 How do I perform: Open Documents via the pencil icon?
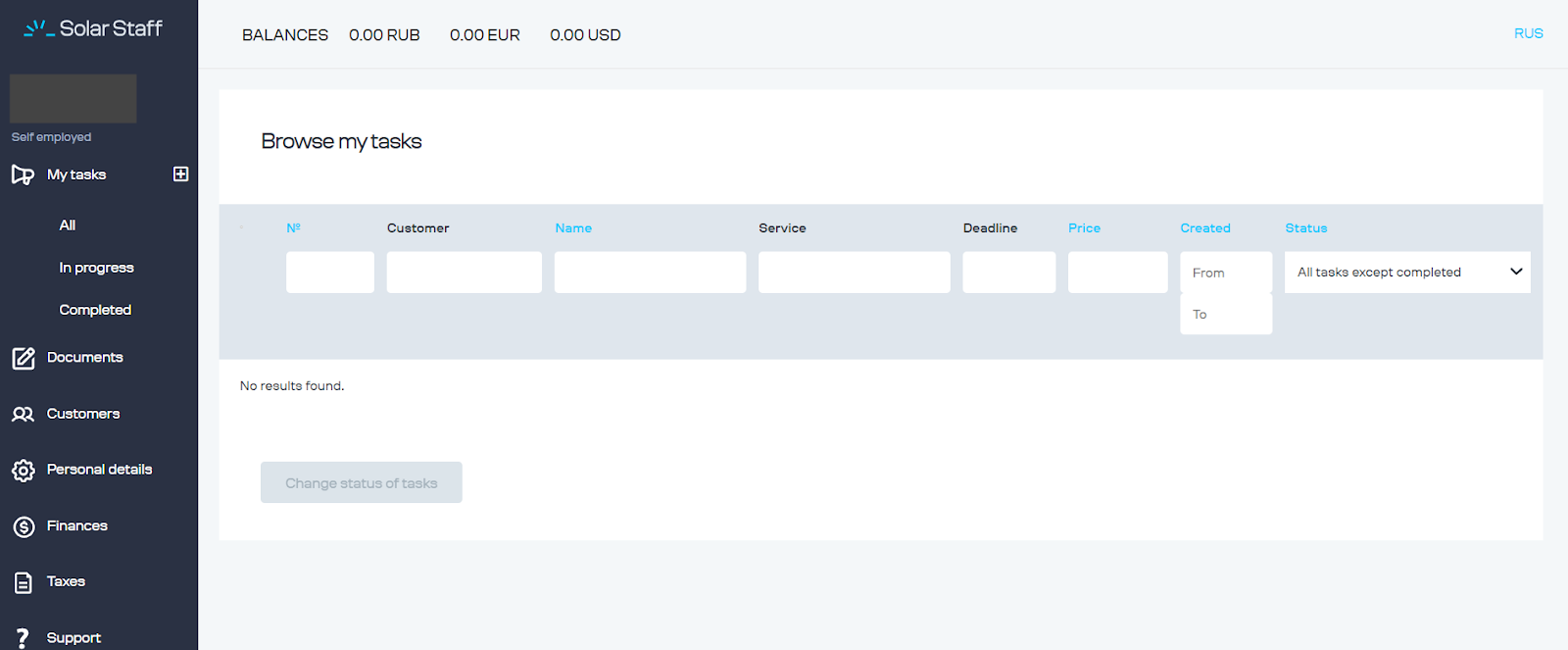[x=24, y=358]
